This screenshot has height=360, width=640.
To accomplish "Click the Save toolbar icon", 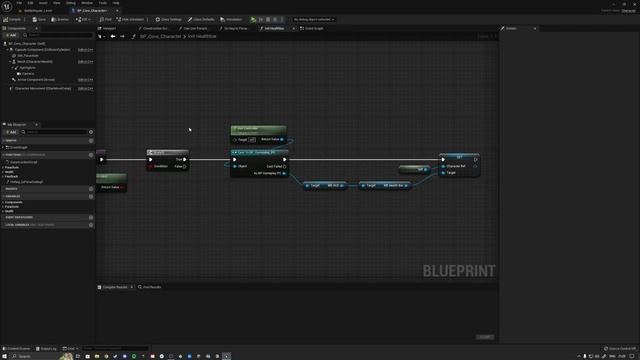I will [x=39, y=20].
